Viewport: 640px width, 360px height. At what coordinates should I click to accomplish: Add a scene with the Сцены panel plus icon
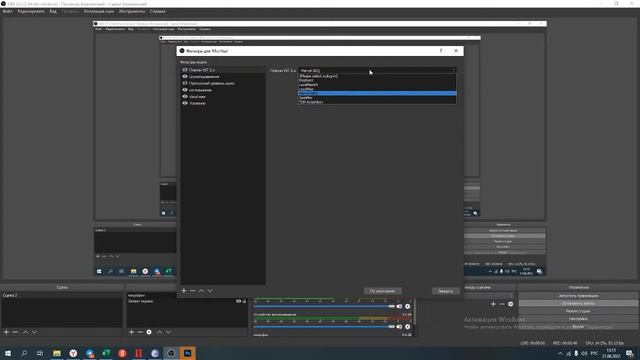6,332
